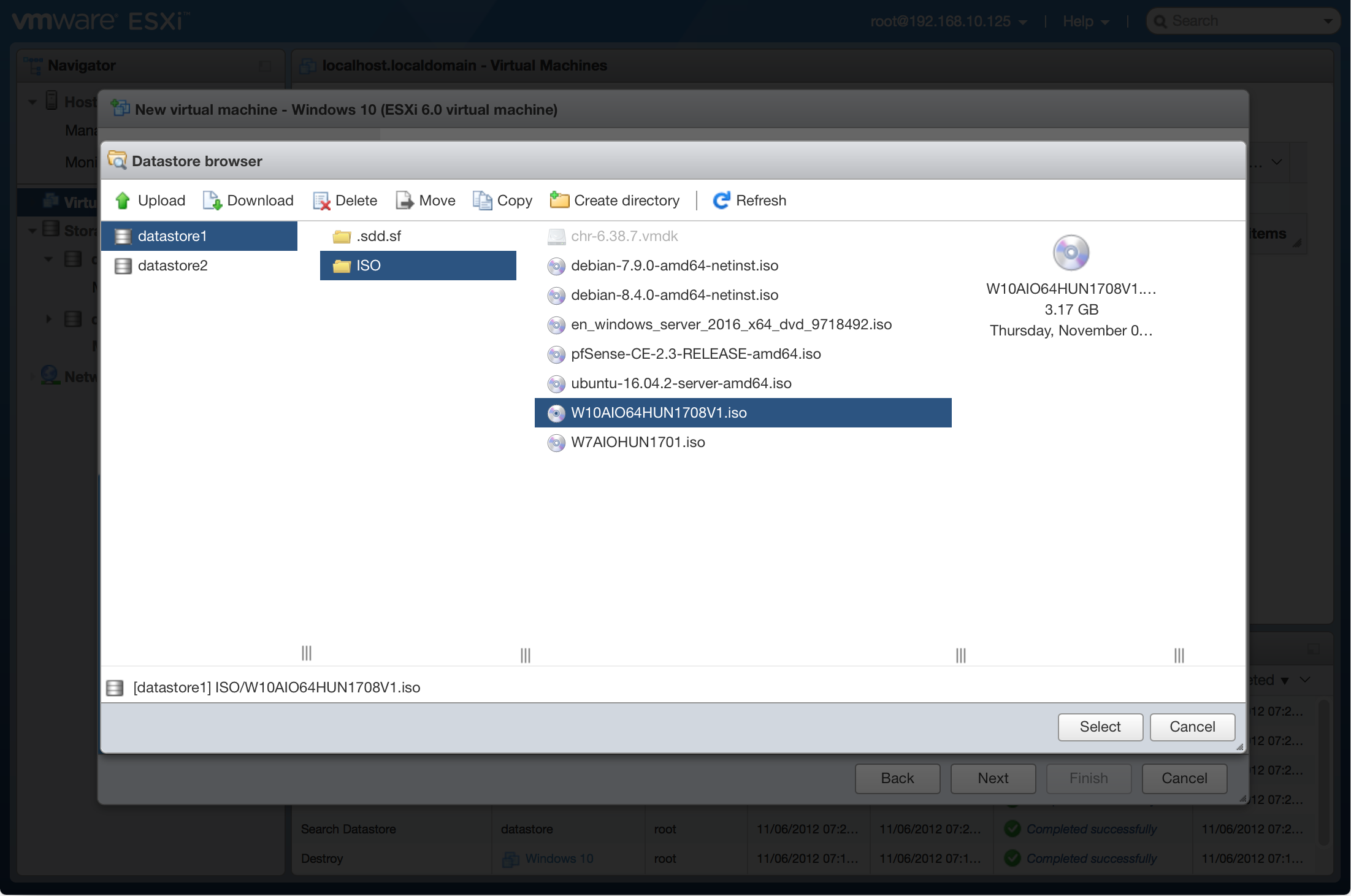Open the ISO folder
Image resolution: width=1351 pixels, height=896 pixels.
point(418,266)
